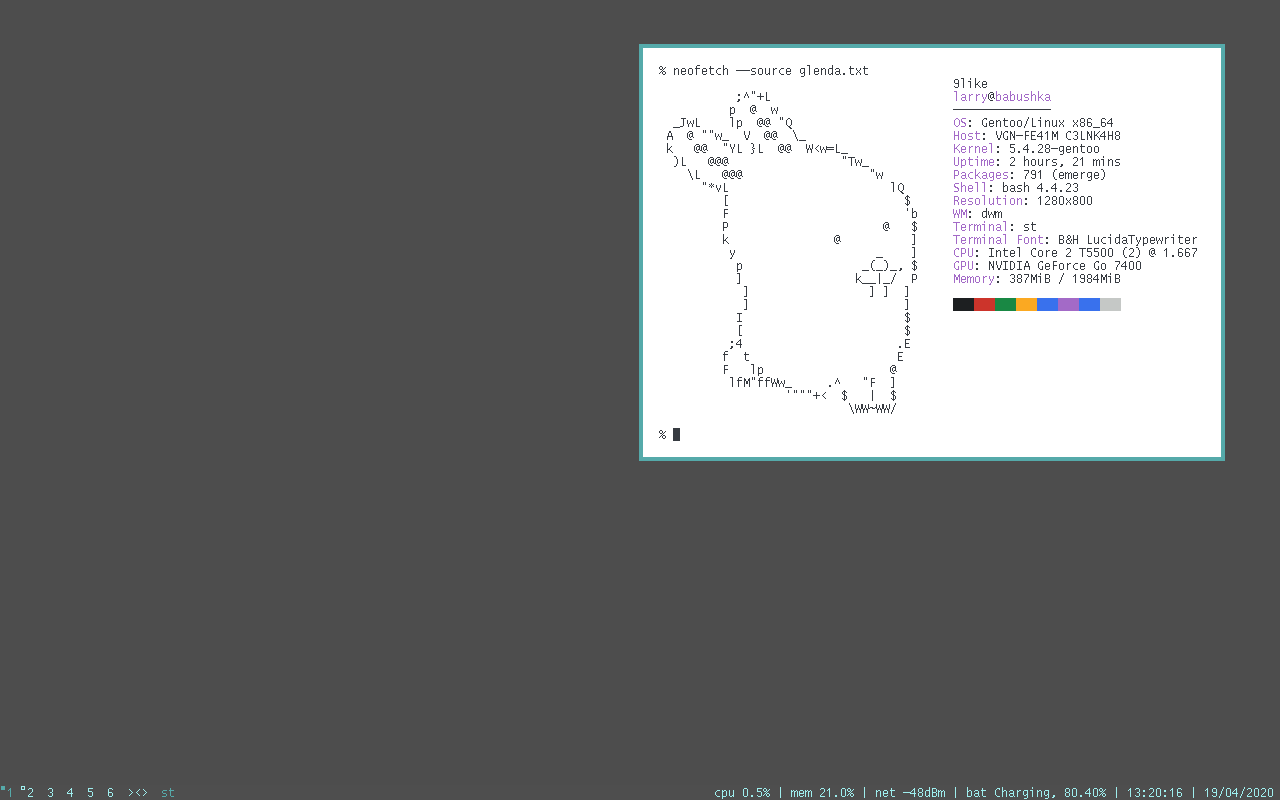
Task: Click the 'WM: dwm' line
Action: pos(978,214)
